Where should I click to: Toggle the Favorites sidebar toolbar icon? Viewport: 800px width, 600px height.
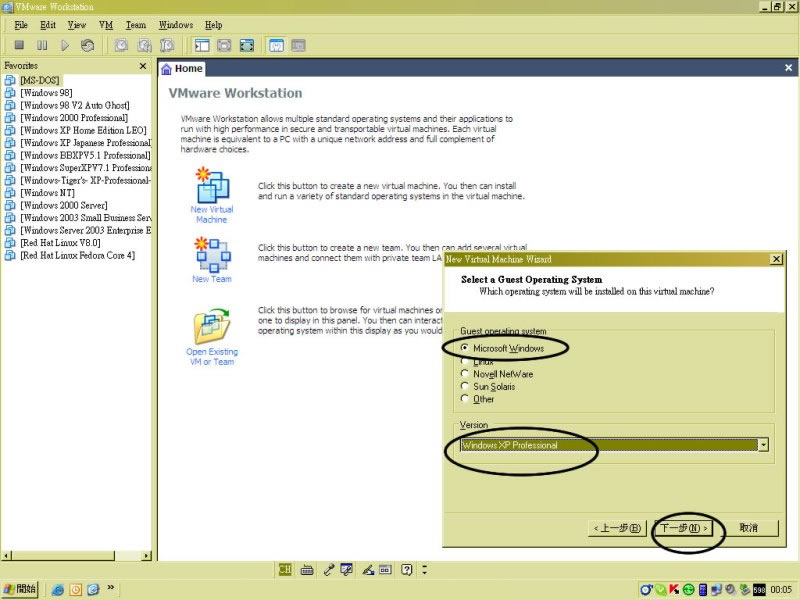pyautogui.click(x=202, y=45)
